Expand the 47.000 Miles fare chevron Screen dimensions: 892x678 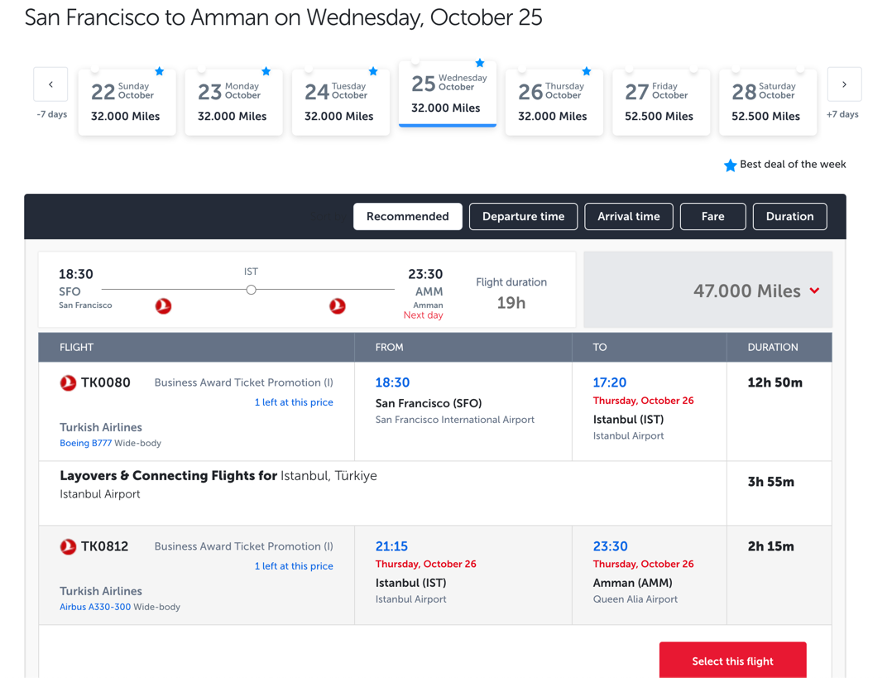click(x=815, y=291)
